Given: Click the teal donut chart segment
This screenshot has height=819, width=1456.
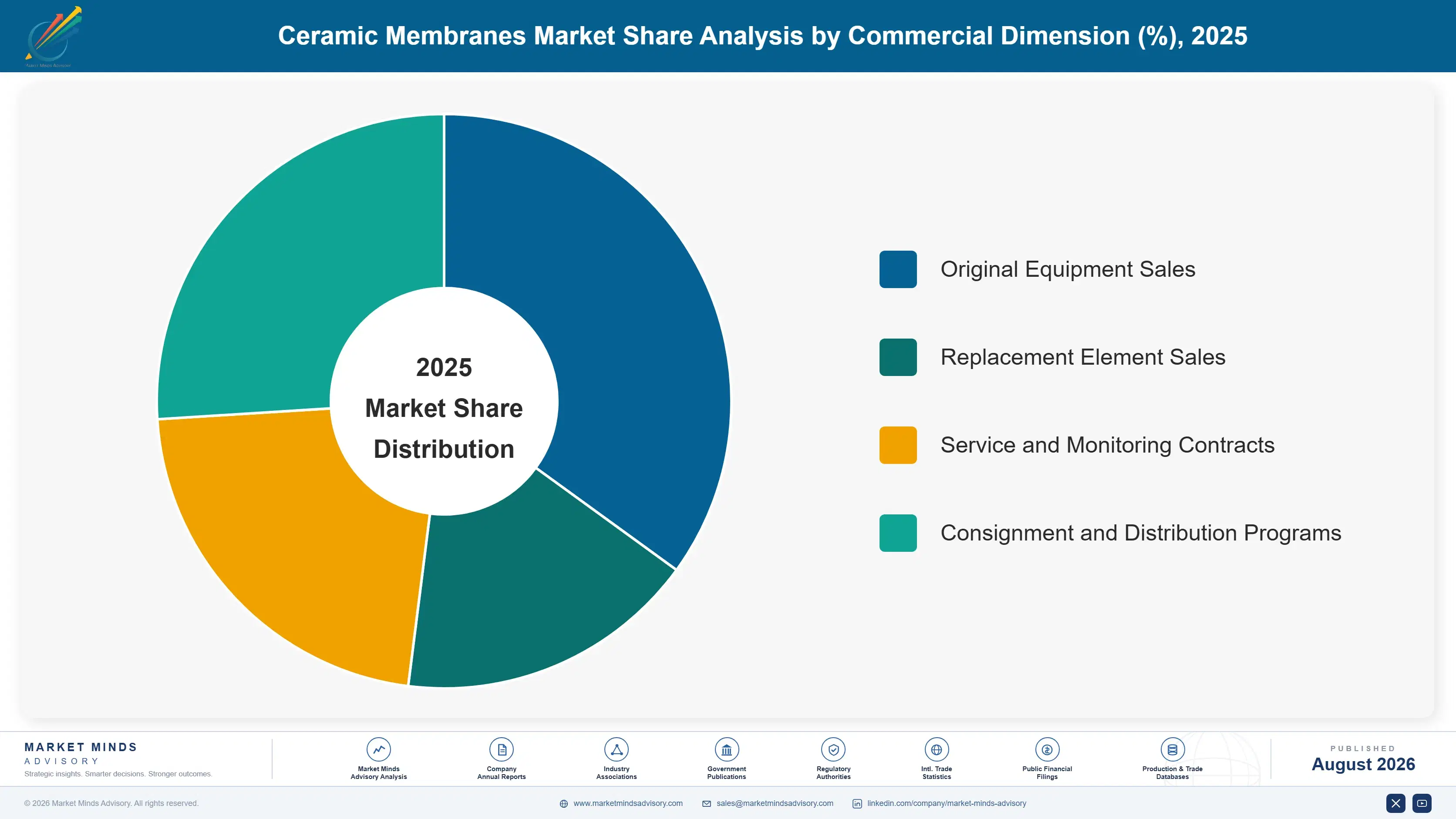Looking at the screenshot, I should point(305,265).
